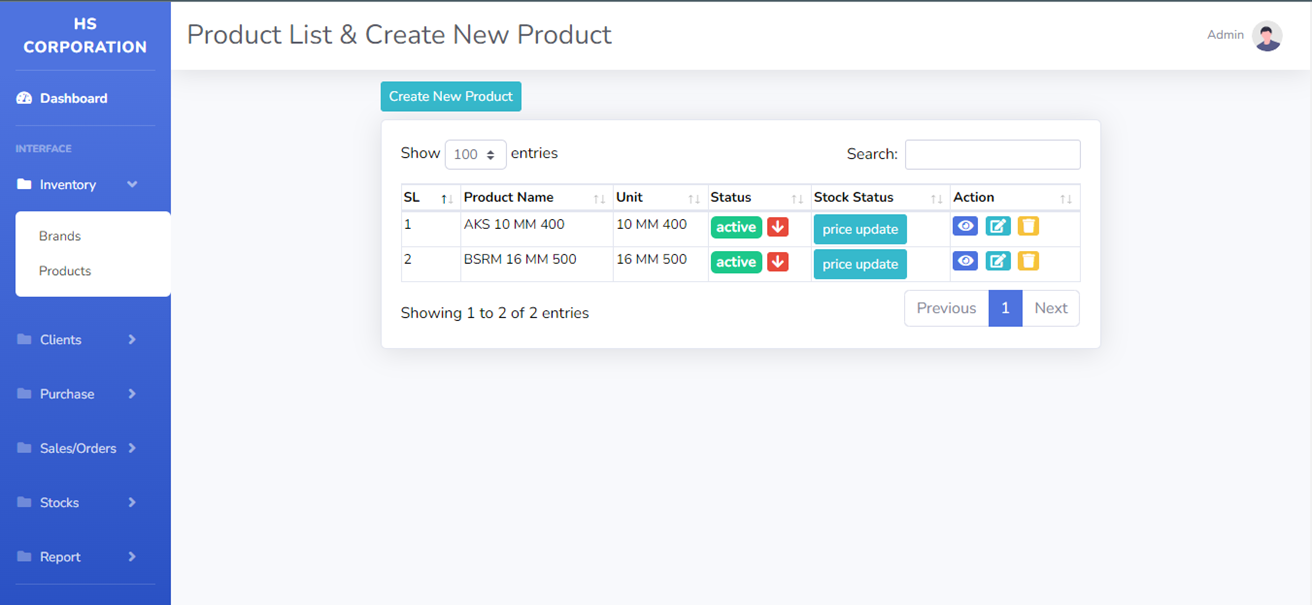1312x605 pixels.
Task: View AKS 10 MM 400 with eye icon
Action: click(x=965, y=226)
